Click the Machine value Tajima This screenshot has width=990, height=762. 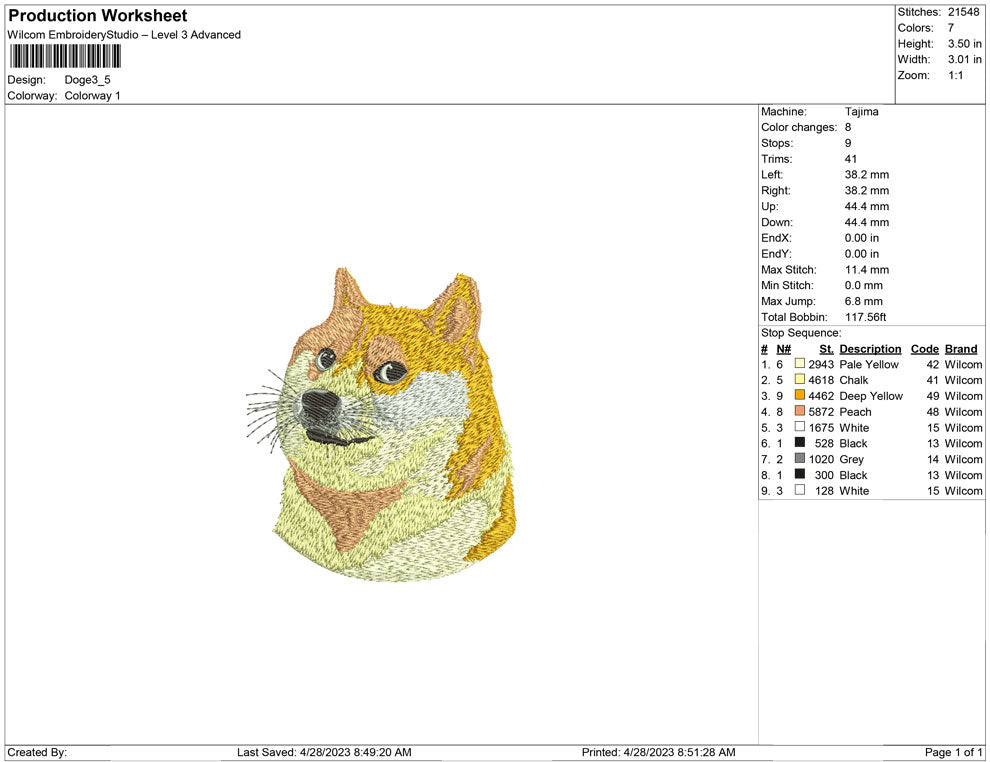[x=862, y=111]
